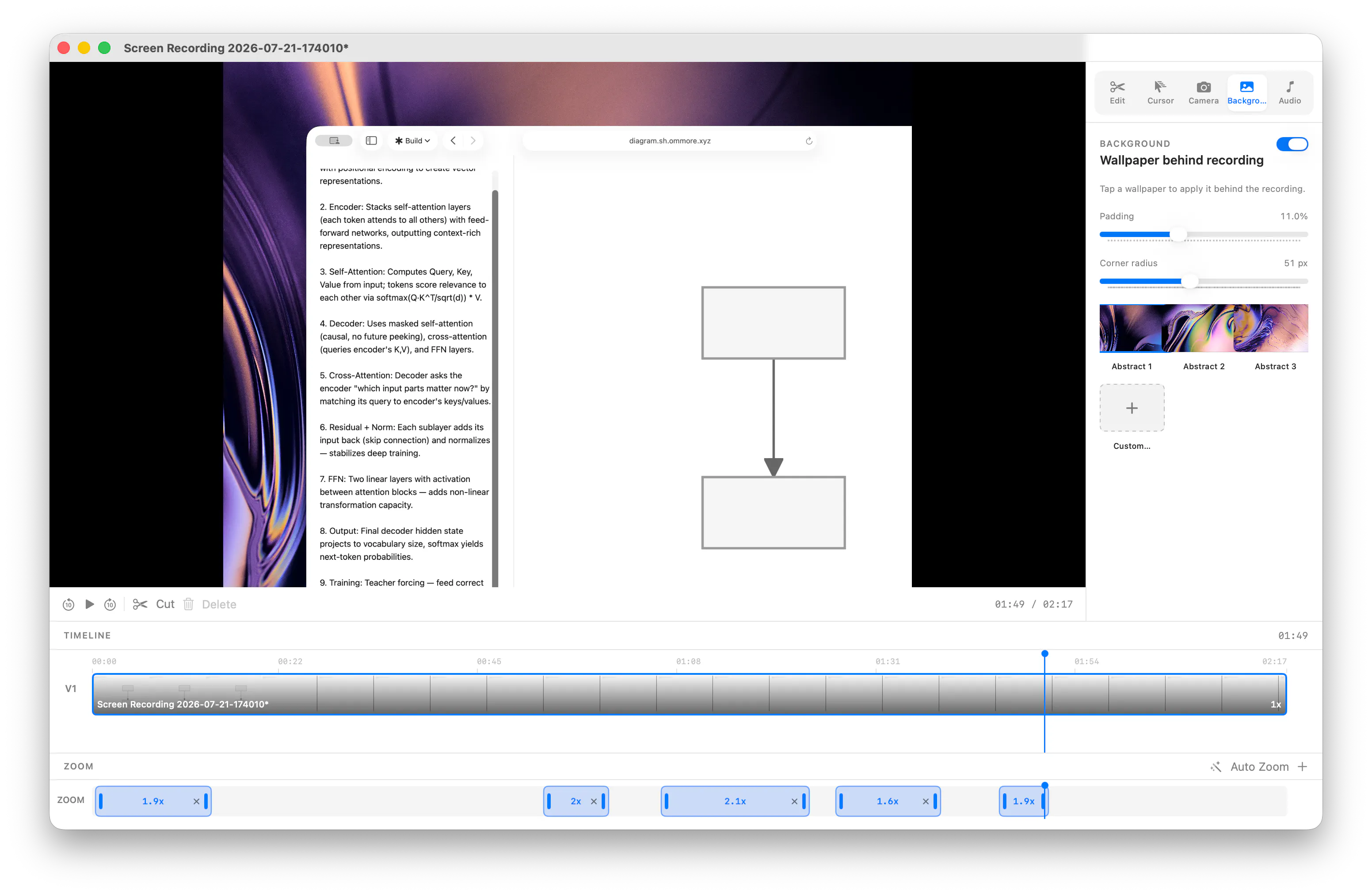The height and width of the screenshot is (895, 1372).
Task: Click the 02:17 timeline ruler mark
Action: [x=1274, y=661]
